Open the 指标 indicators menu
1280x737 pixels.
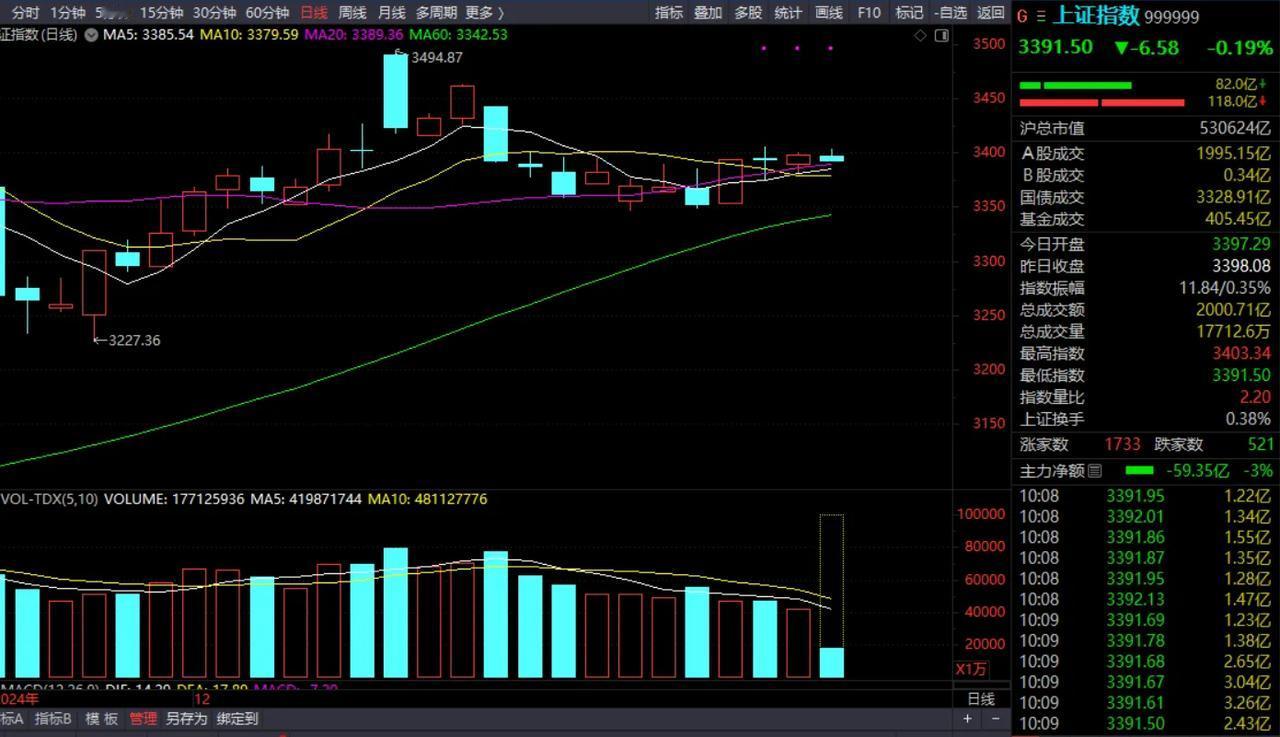click(669, 13)
